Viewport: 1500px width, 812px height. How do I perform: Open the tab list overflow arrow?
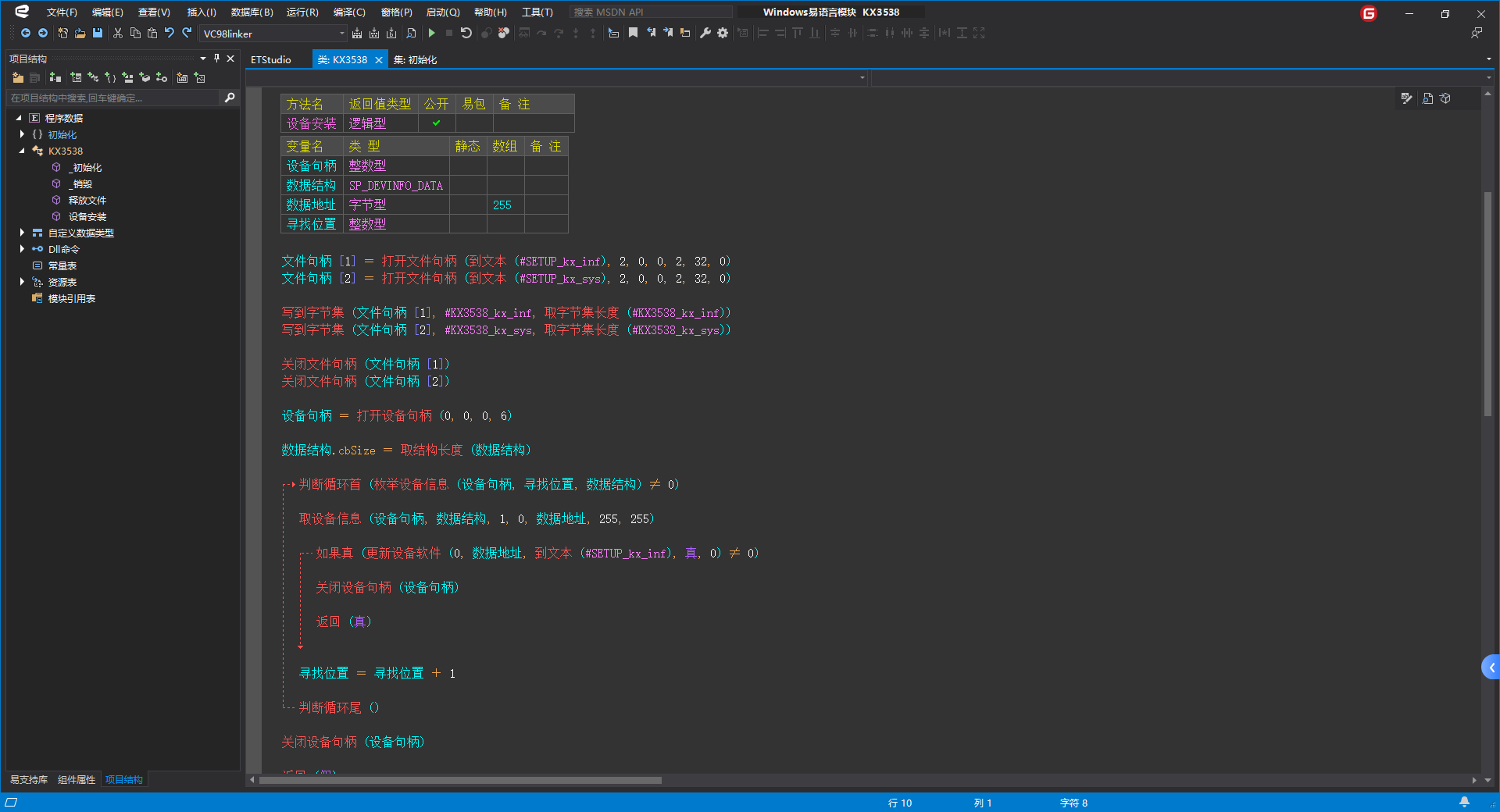pos(1488,59)
